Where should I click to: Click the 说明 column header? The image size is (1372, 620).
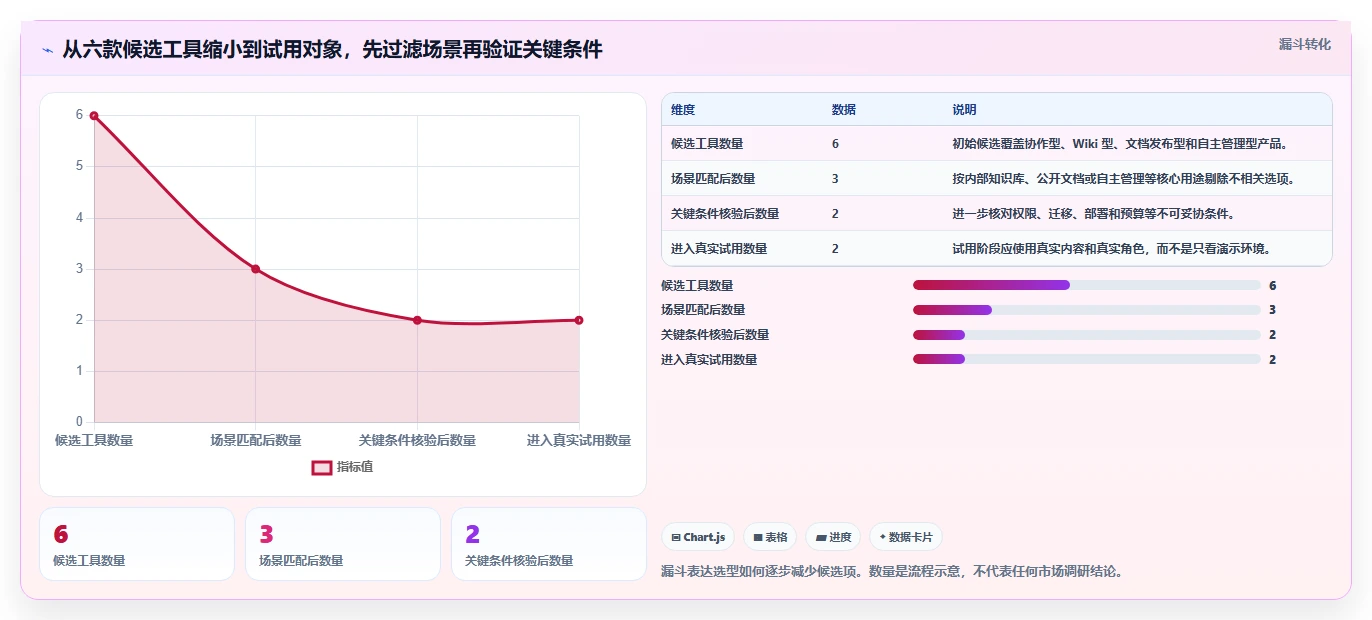pyautogui.click(x=964, y=110)
